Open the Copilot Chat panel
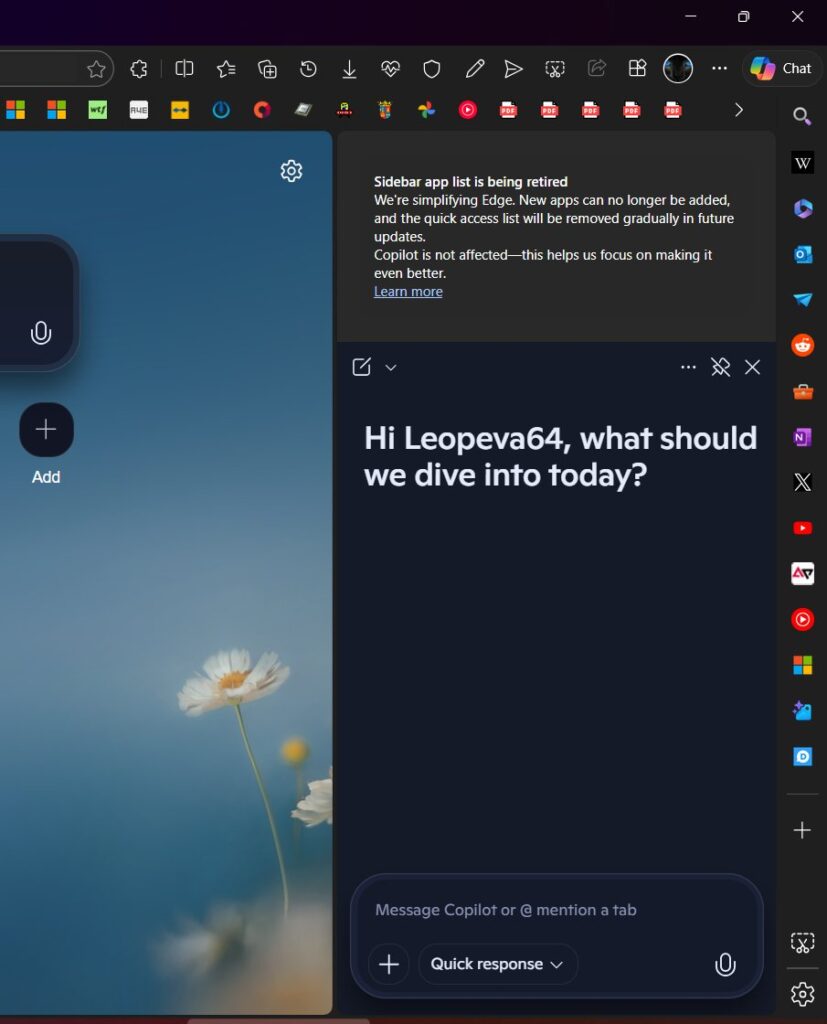Image resolution: width=827 pixels, height=1024 pixels. pos(781,68)
